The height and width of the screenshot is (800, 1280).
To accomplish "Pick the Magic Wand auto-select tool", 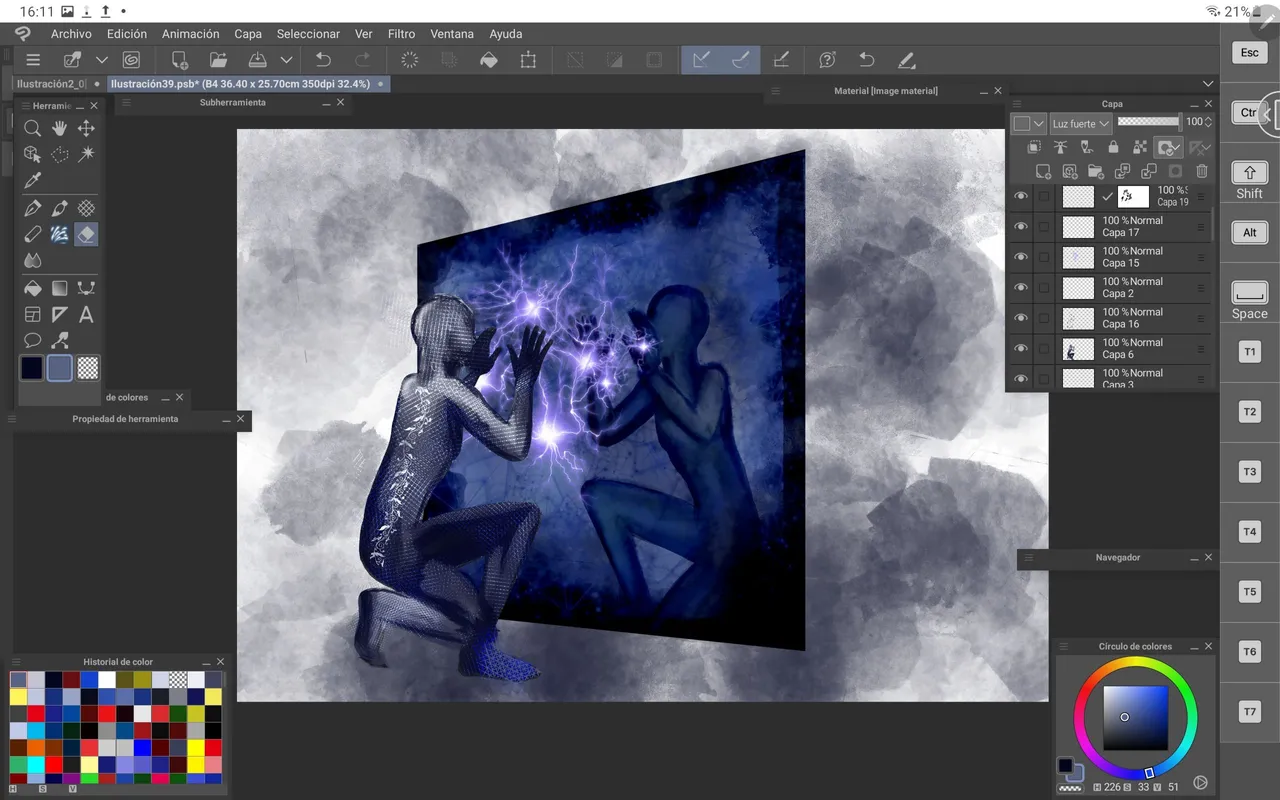I will [x=86, y=154].
